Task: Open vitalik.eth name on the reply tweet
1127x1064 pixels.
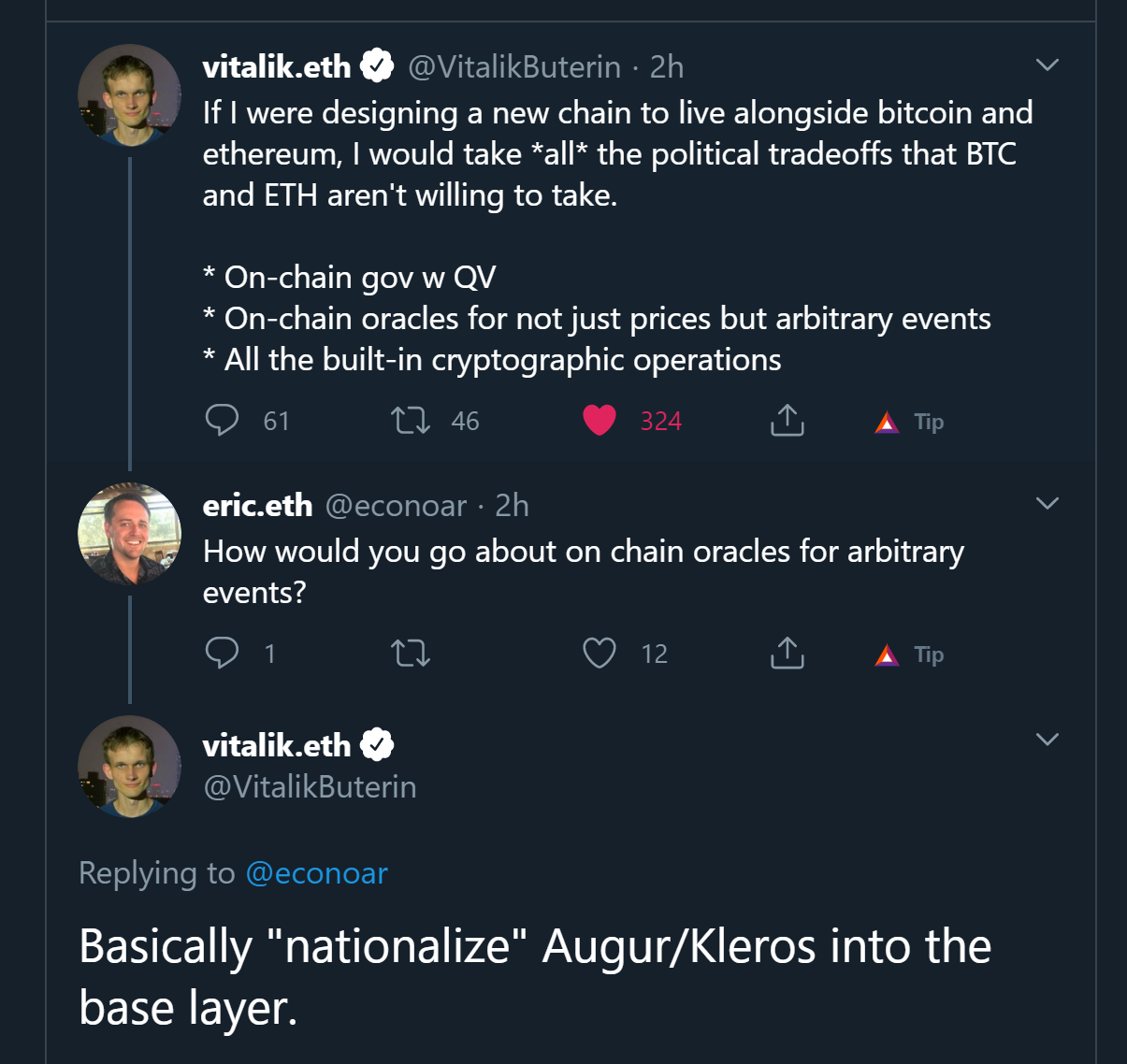Action: click(x=277, y=745)
